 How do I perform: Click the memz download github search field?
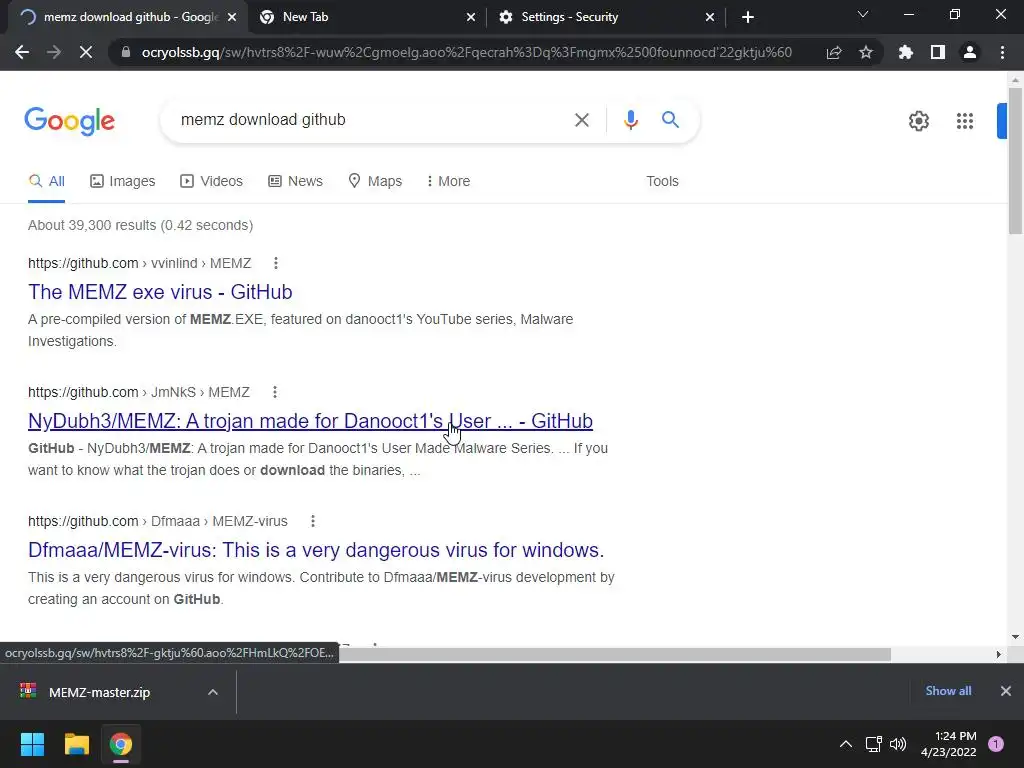click(369, 120)
